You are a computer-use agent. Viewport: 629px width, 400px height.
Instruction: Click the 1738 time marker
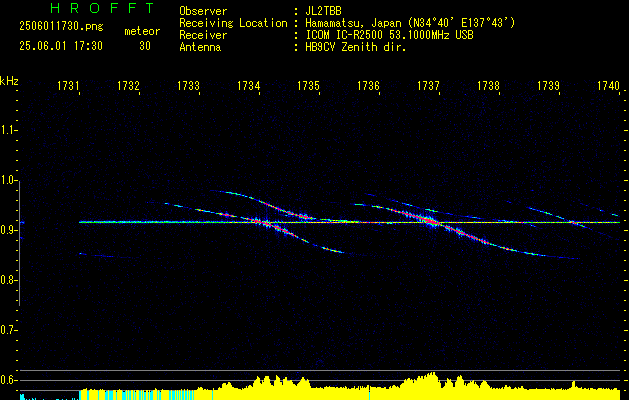click(488, 86)
